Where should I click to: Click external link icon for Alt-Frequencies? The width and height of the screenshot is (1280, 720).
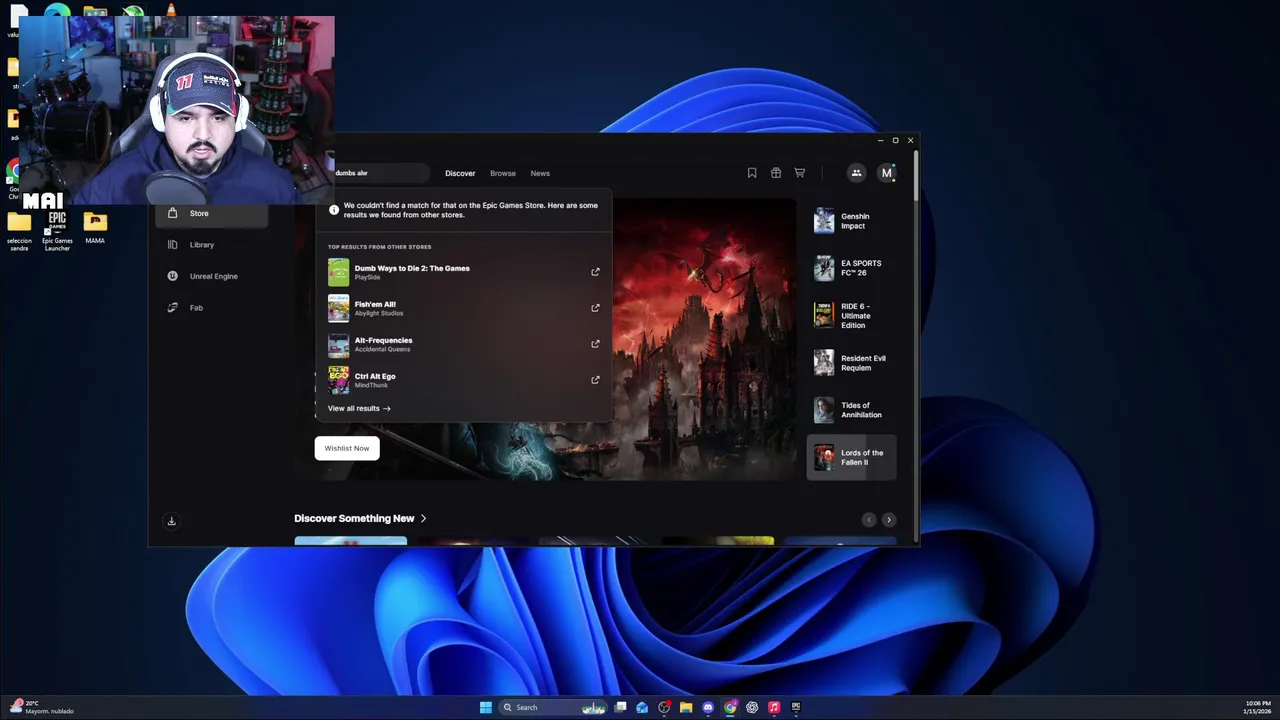pos(595,344)
